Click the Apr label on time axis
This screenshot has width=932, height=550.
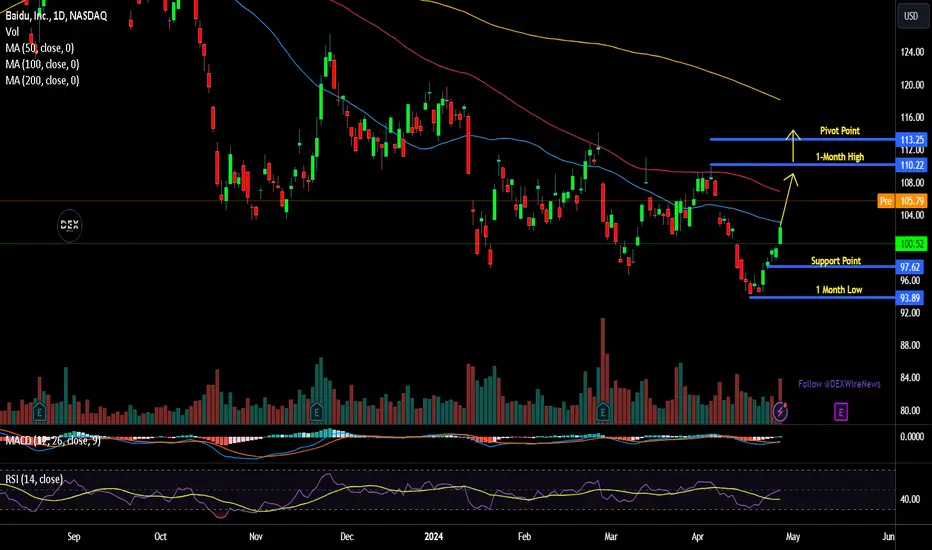[x=697, y=536]
